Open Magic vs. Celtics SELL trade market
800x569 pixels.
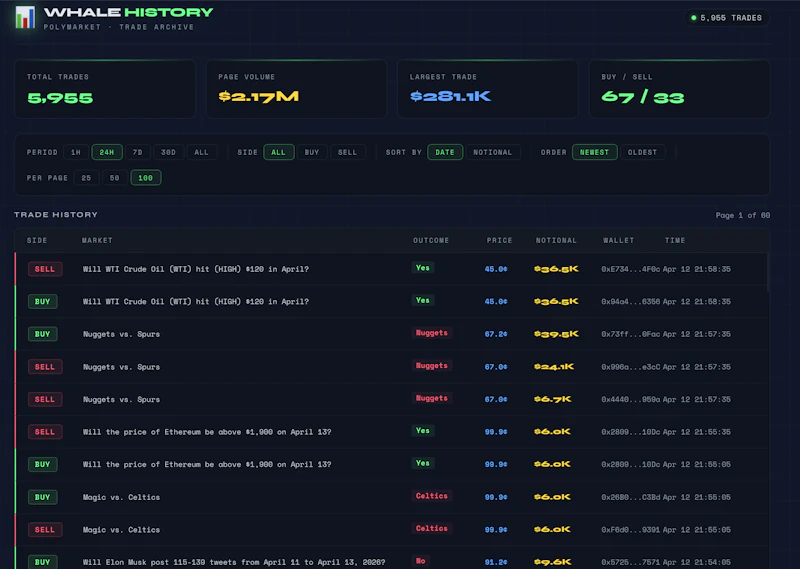pos(121,530)
